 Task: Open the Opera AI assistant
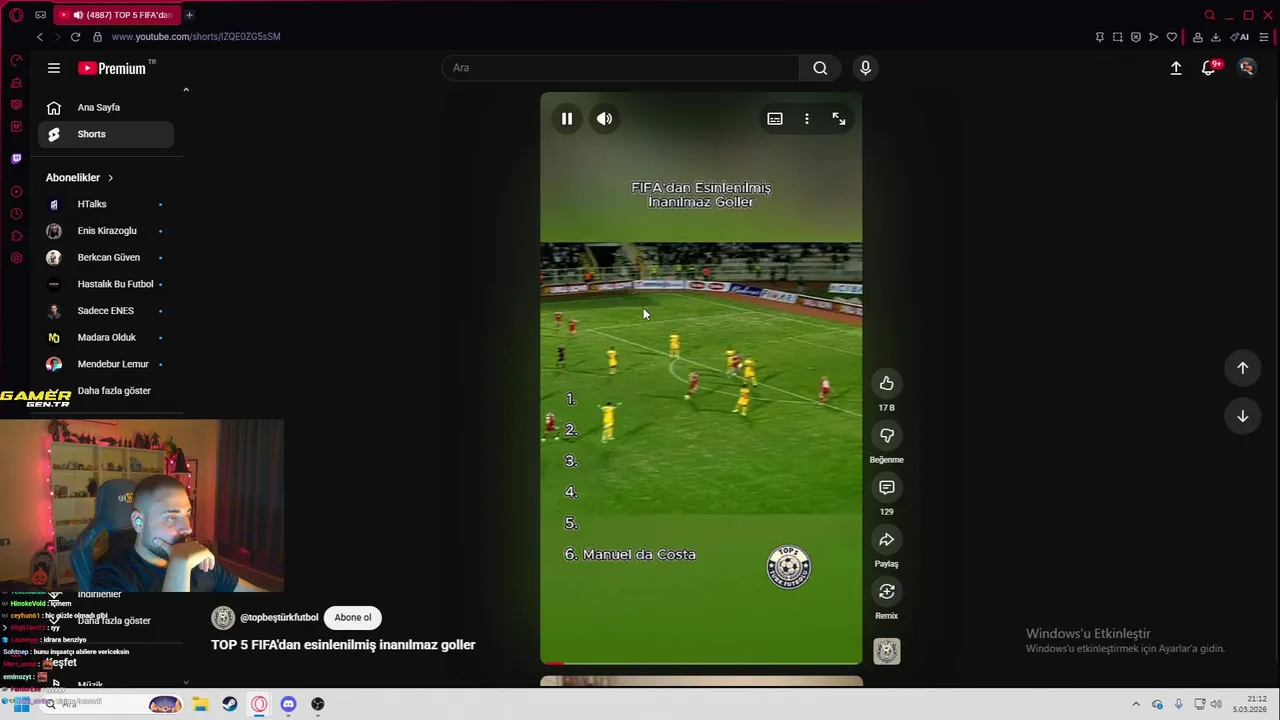click(x=1240, y=37)
